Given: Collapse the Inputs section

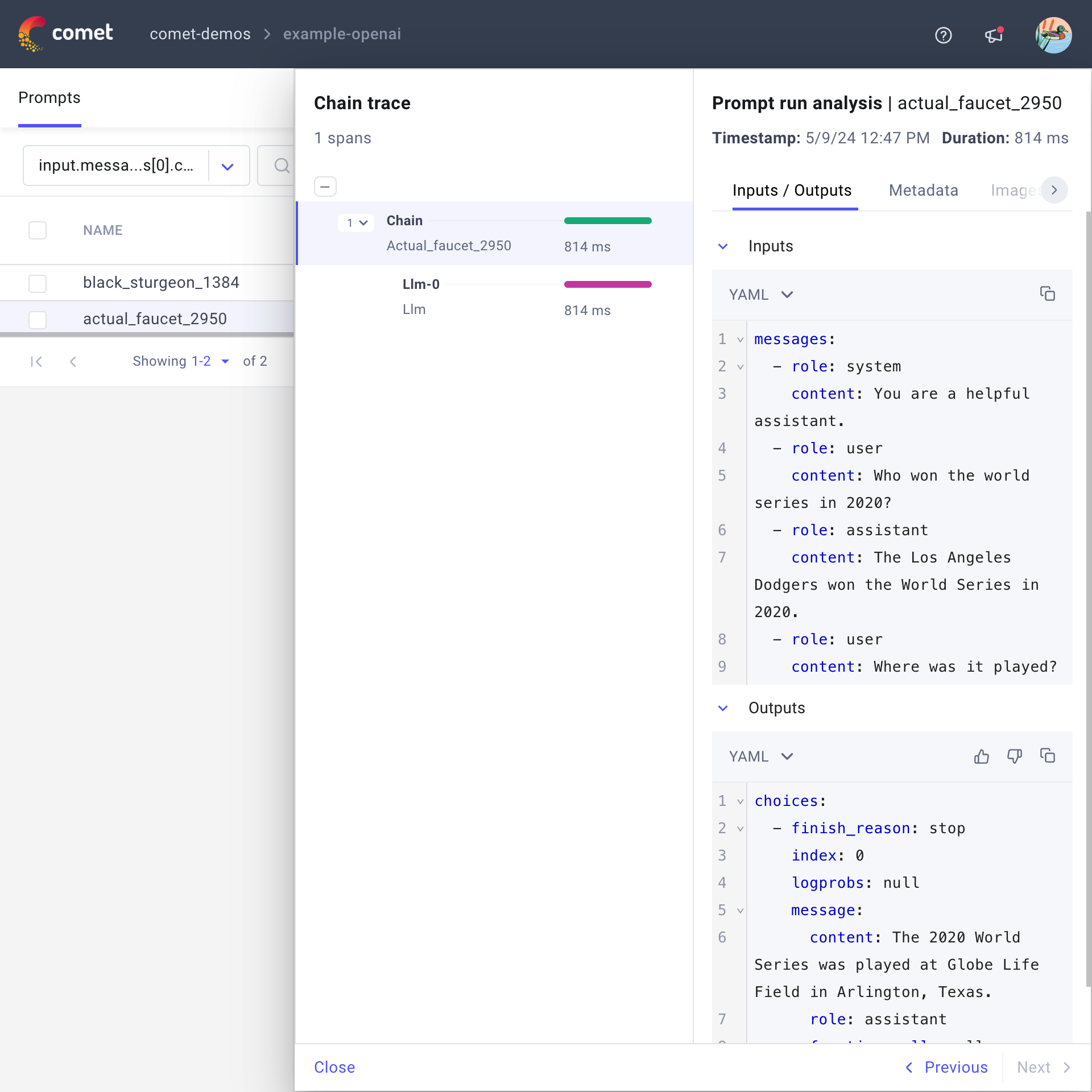Looking at the screenshot, I should click(722, 246).
